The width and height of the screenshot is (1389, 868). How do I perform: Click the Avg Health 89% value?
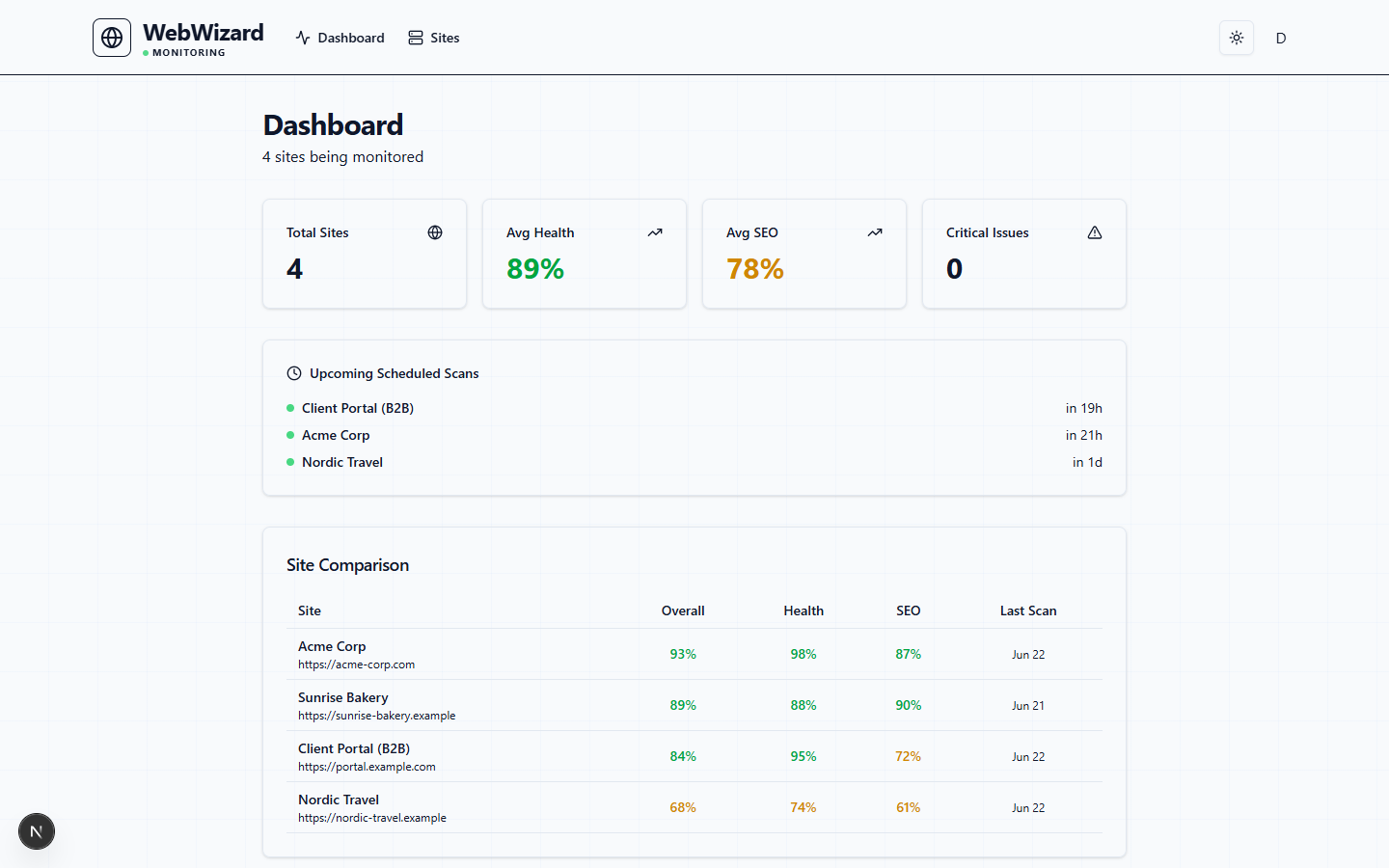(535, 269)
